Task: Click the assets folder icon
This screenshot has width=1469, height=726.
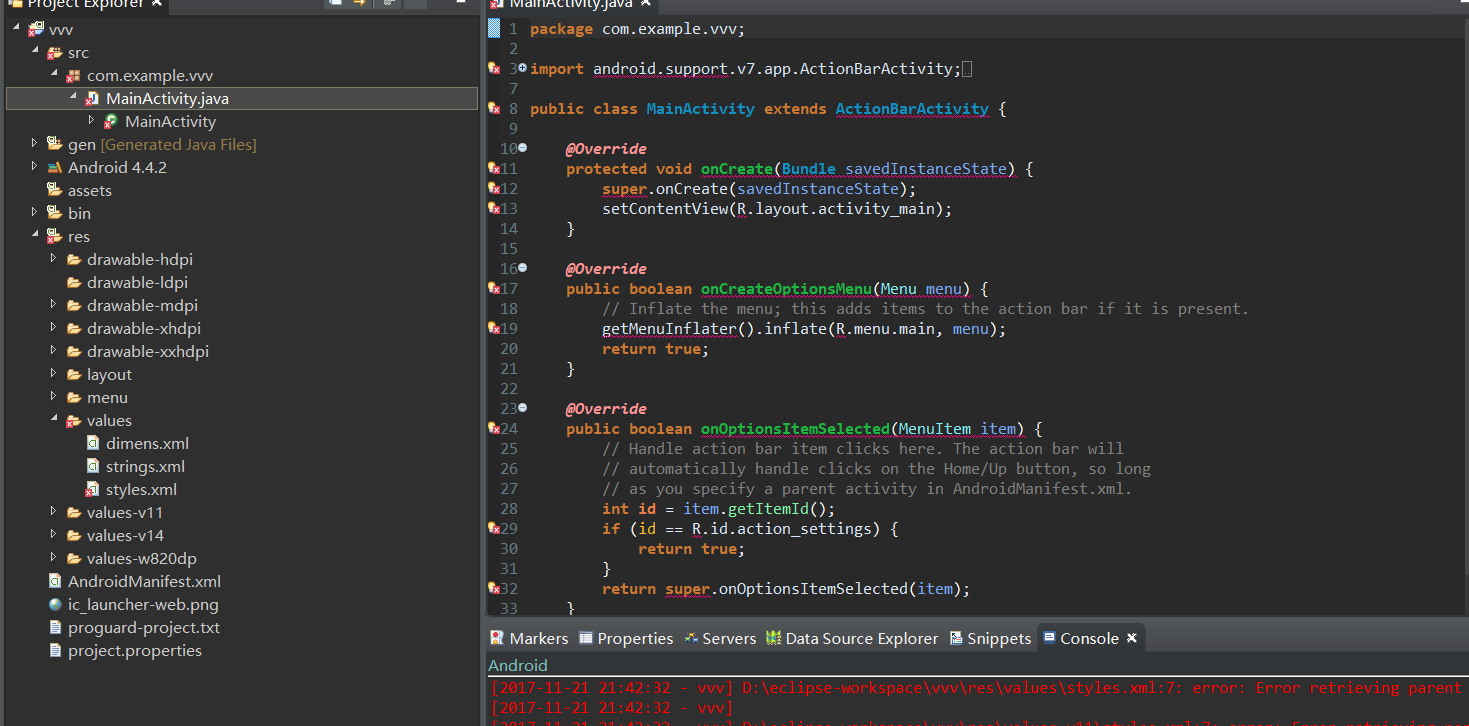Action: [x=55, y=191]
